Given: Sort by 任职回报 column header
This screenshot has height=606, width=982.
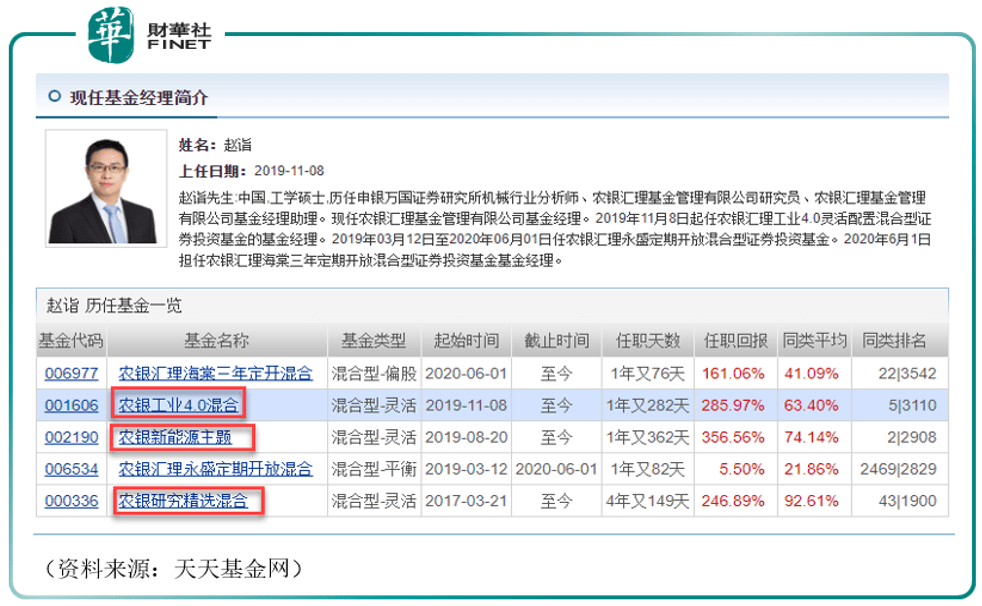Looking at the screenshot, I should point(735,341).
